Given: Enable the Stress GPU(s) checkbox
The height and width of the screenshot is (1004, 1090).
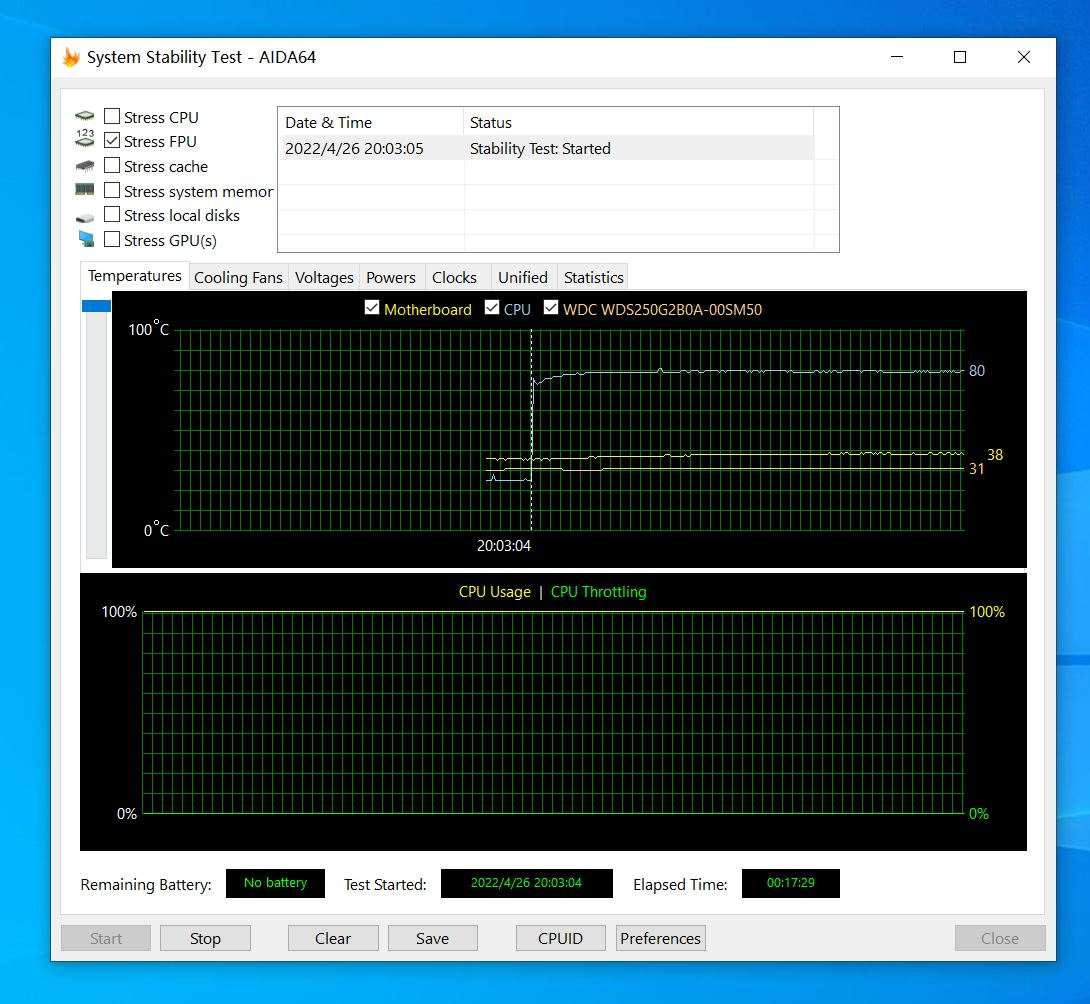Looking at the screenshot, I should tap(112, 240).
